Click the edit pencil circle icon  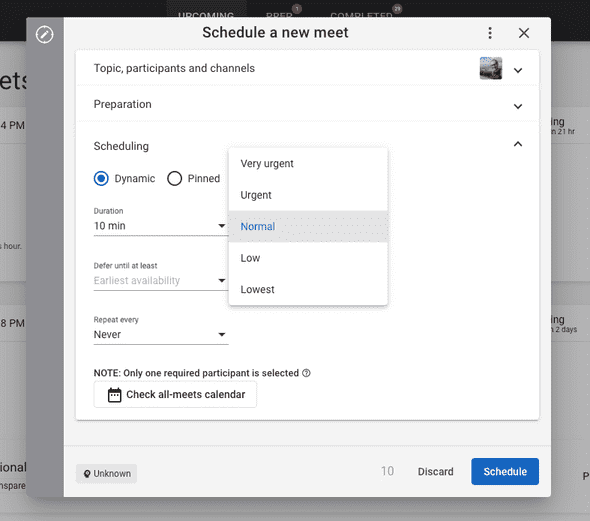[44, 35]
